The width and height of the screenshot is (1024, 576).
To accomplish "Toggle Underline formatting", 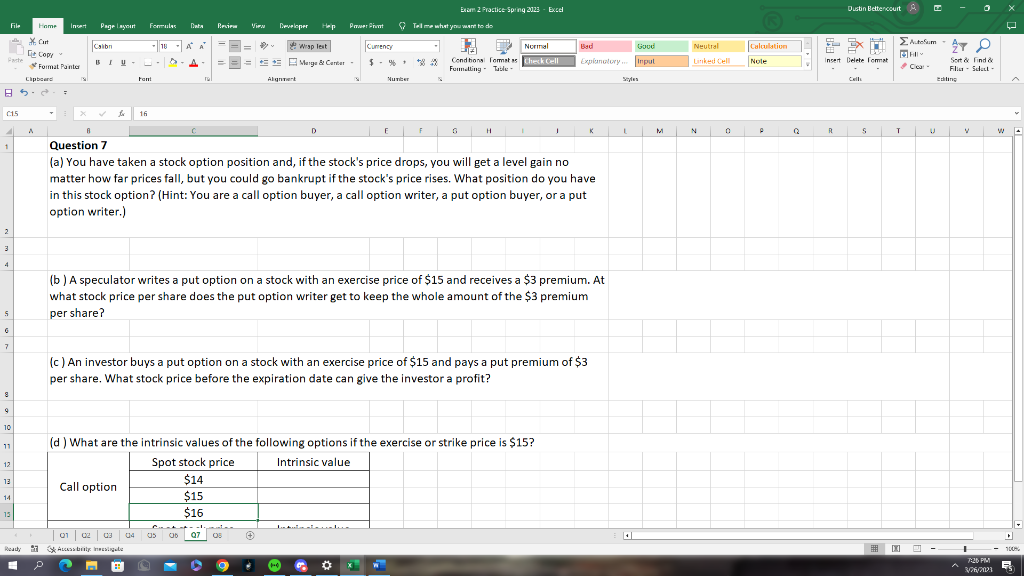I will (x=123, y=63).
